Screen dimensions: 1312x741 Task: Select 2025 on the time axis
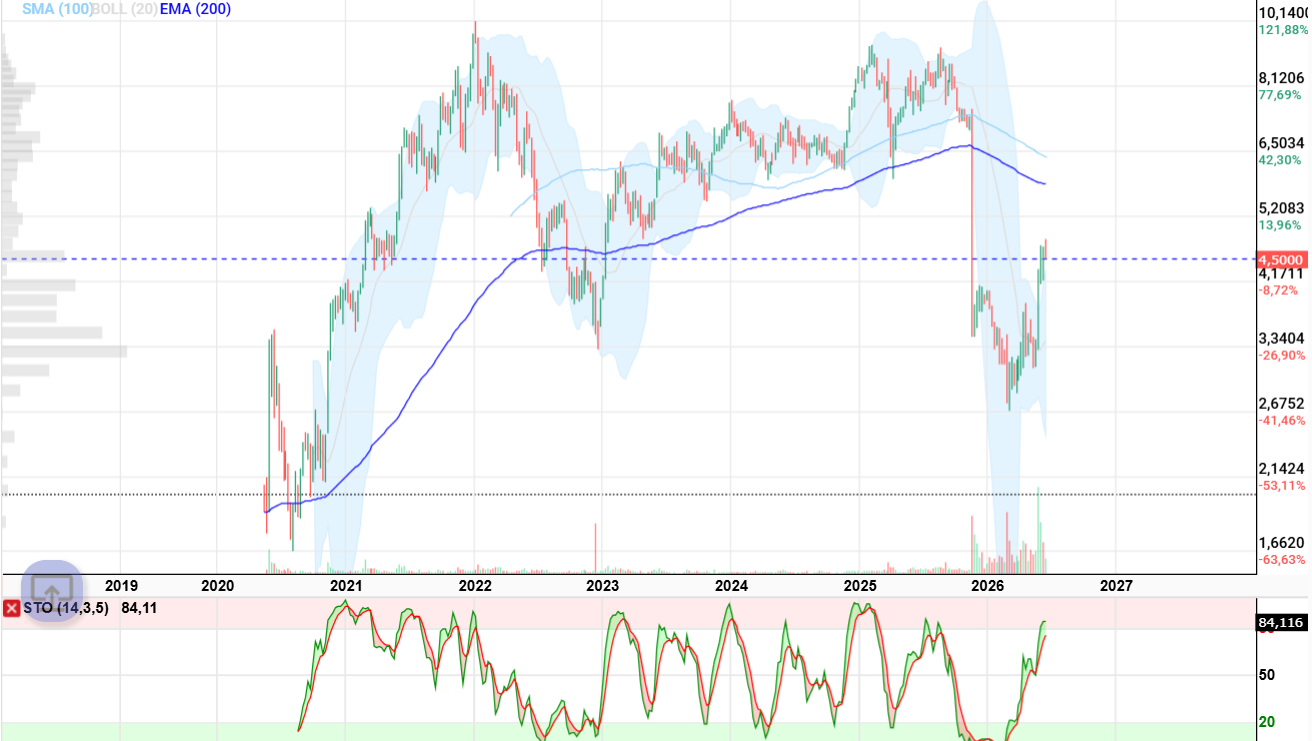tap(860, 585)
